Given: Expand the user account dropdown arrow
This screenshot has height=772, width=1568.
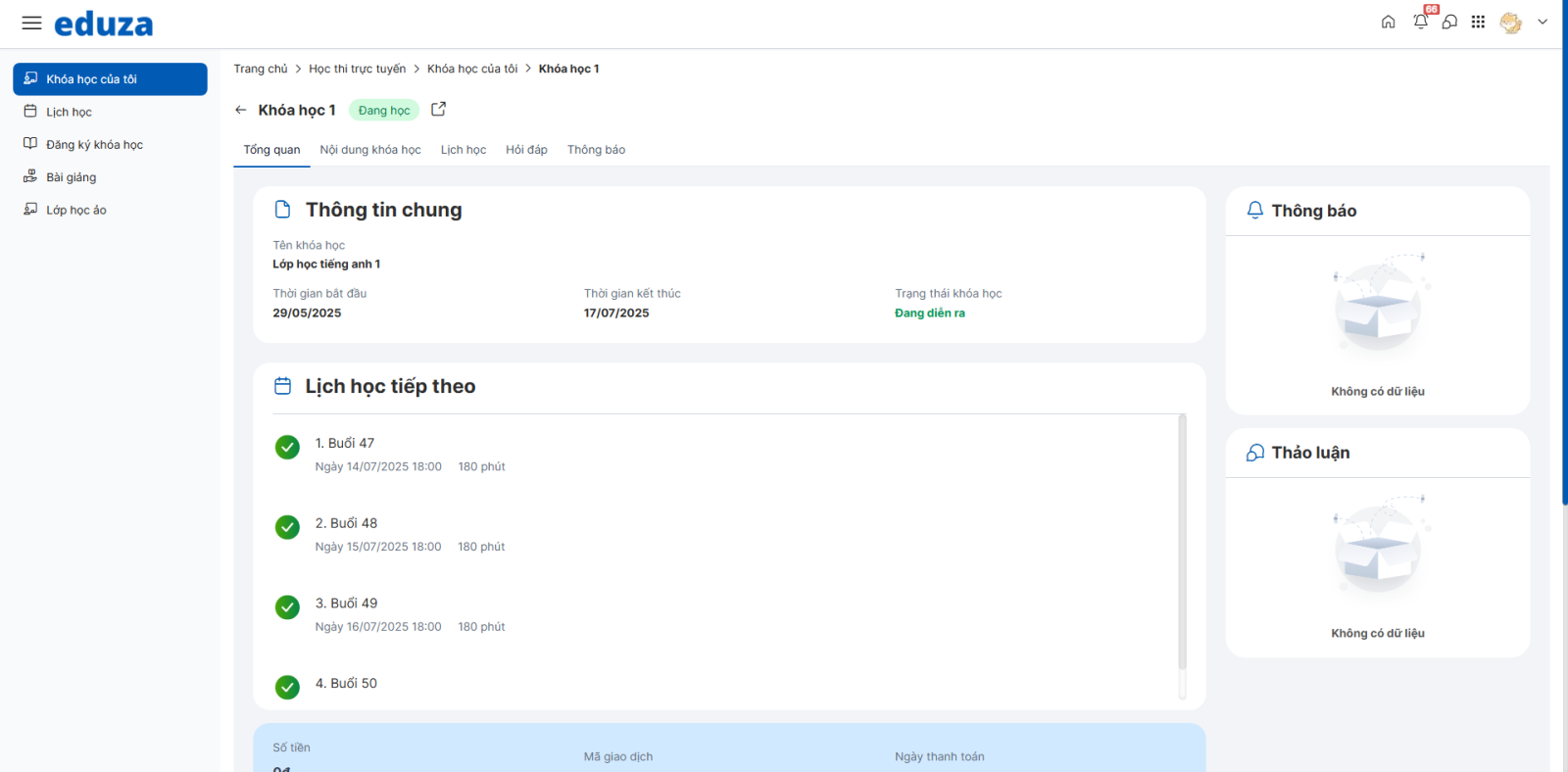Looking at the screenshot, I should click(1543, 22).
